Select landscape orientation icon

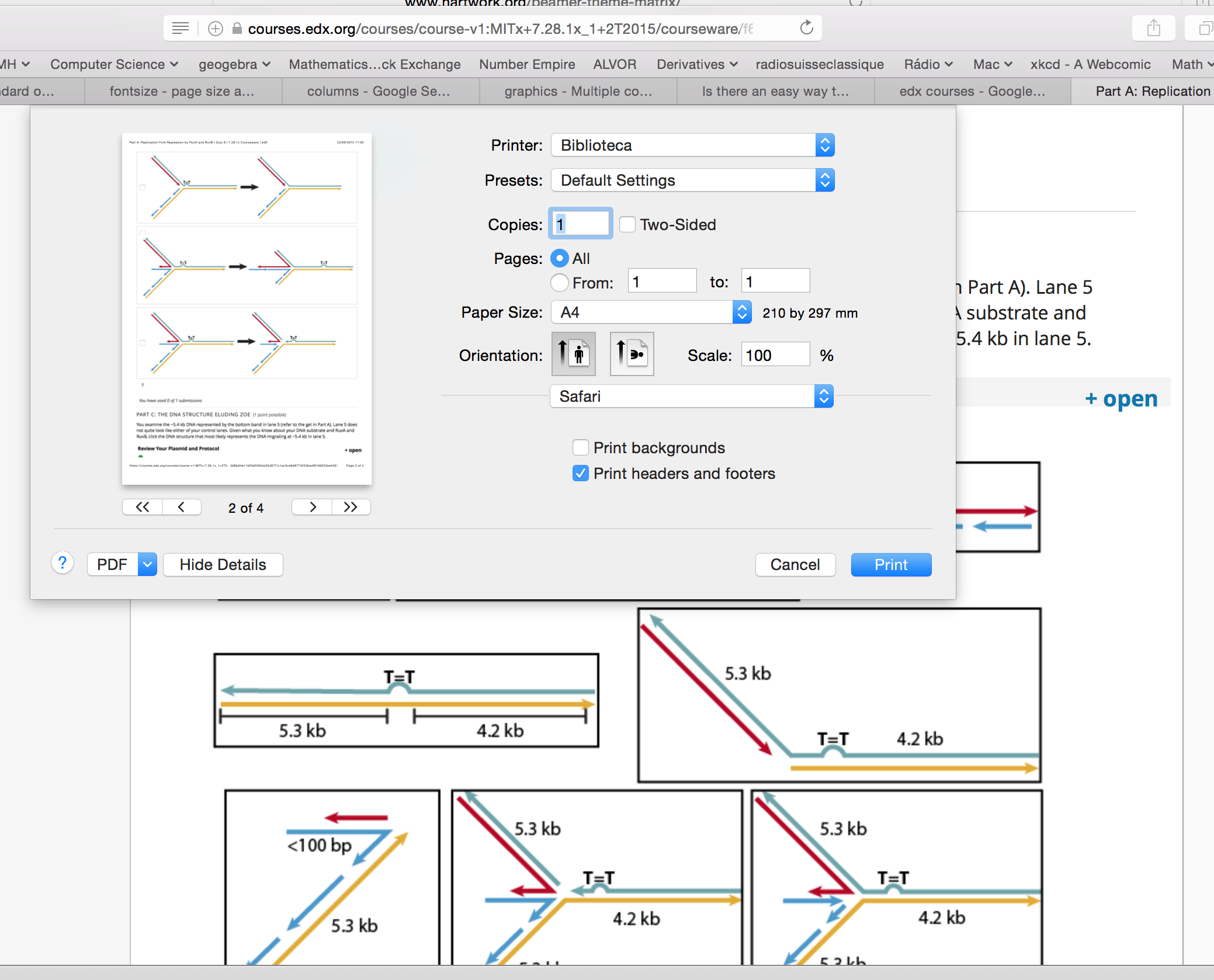[x=632, y=354]
